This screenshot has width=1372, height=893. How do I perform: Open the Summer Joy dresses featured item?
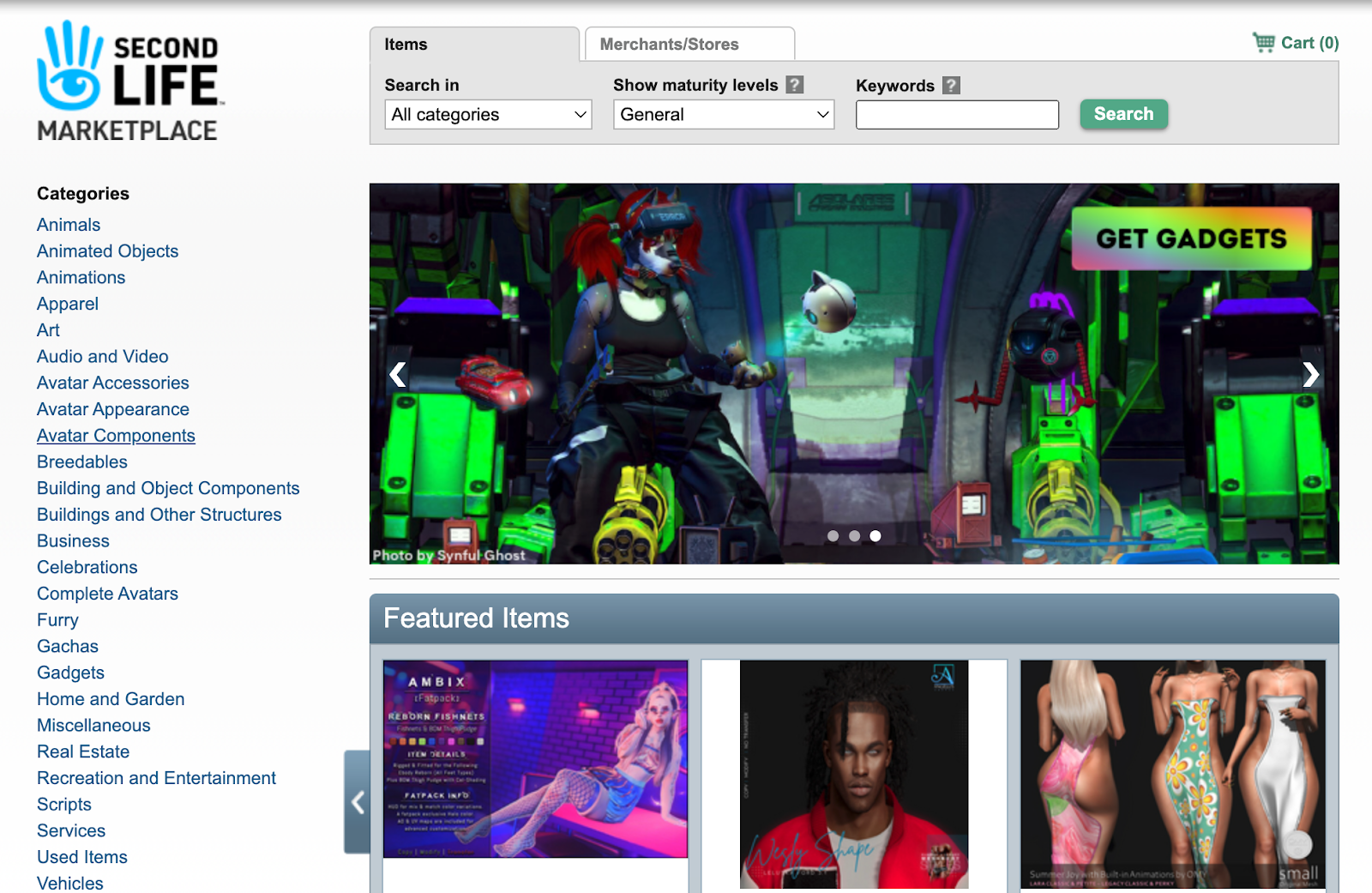[x=1173, y=775]
